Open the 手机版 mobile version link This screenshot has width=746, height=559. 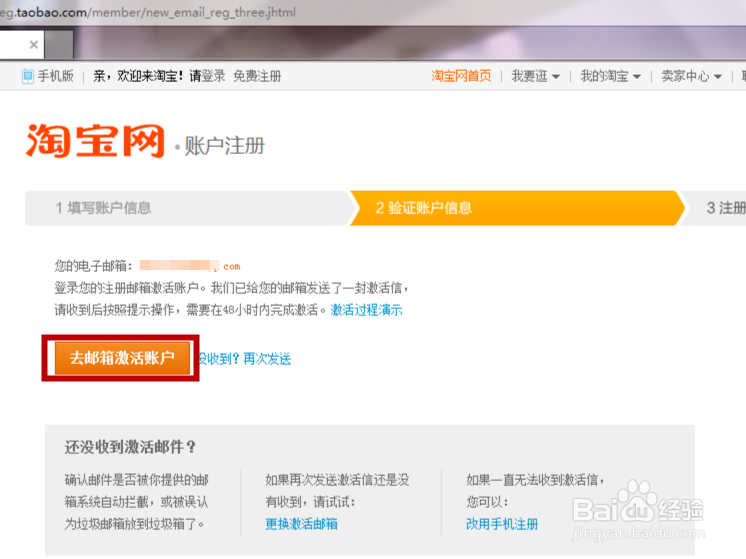coord(56,76)
